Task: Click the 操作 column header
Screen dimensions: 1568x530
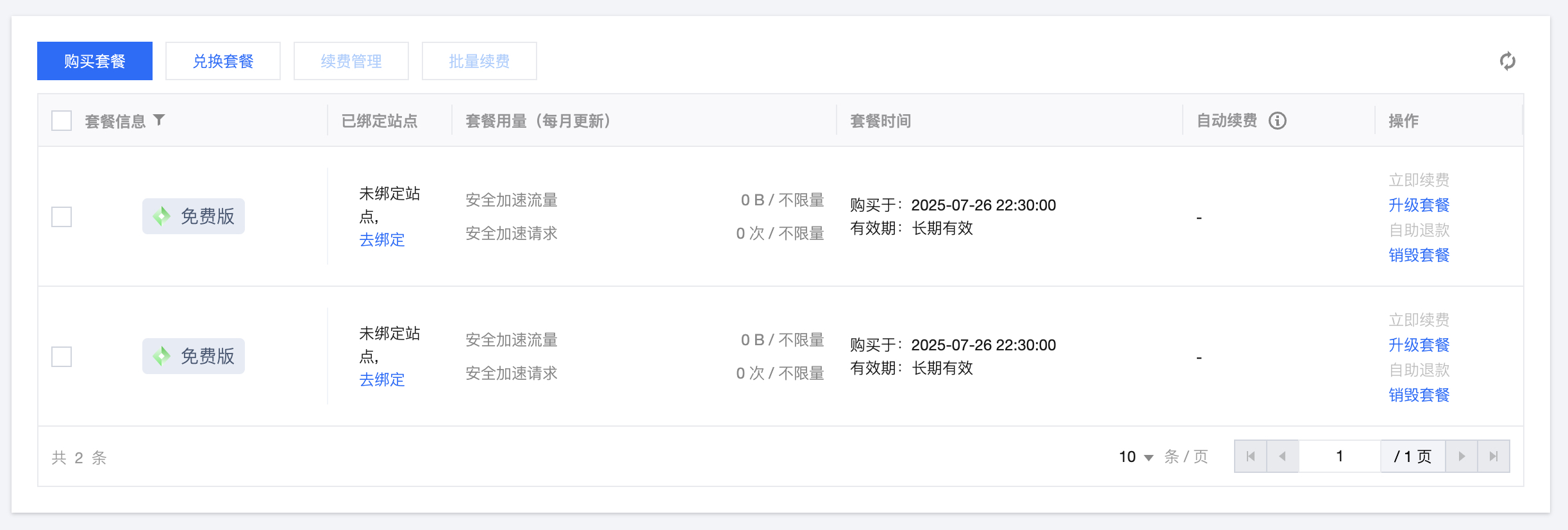Action: coord(1404,121)
